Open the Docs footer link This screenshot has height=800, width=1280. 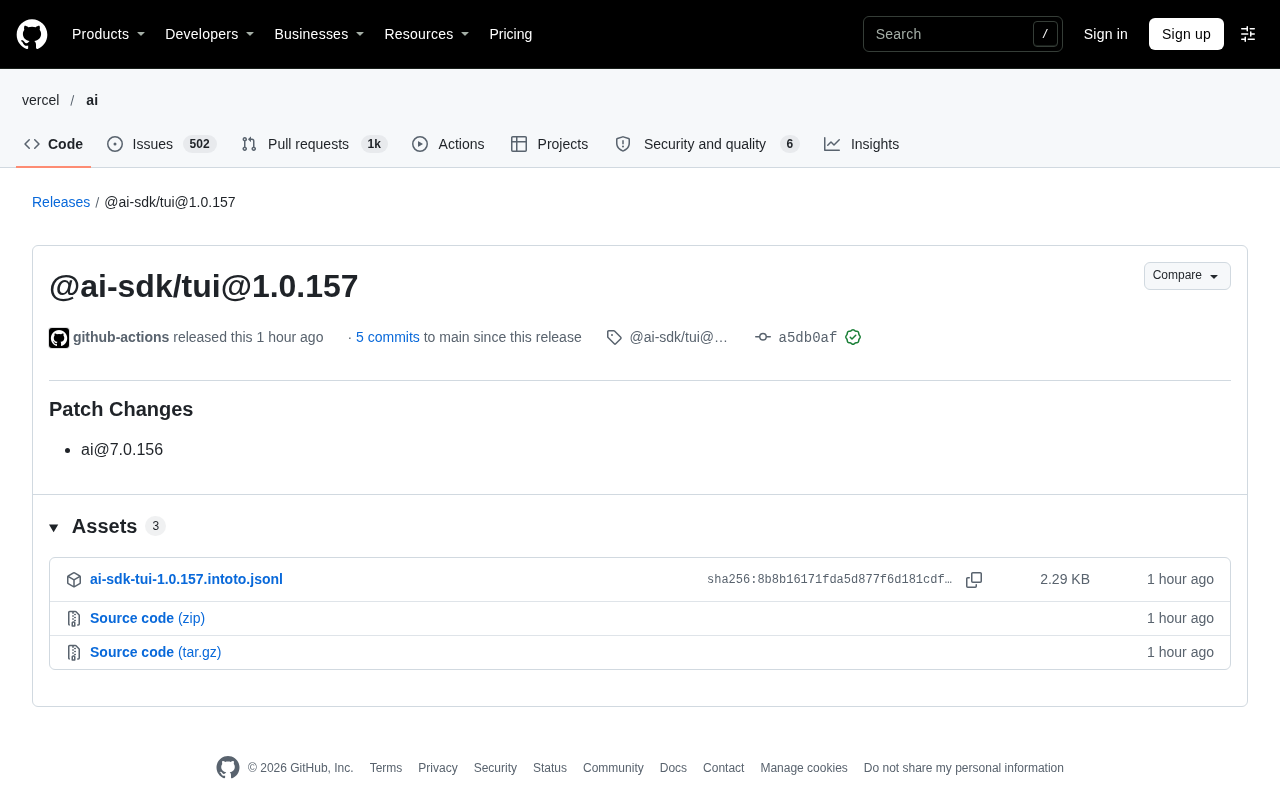(673, 768)
